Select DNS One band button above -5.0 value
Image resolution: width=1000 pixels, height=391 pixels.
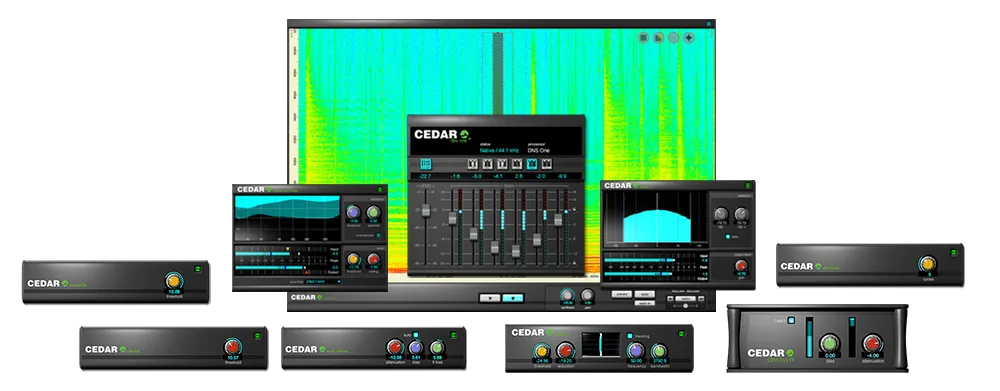488,164
